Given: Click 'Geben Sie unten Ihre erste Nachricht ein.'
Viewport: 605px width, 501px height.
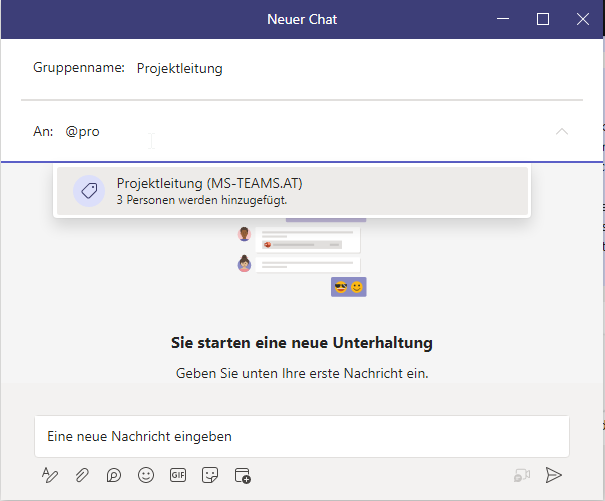Looking at the screenshot, I should (x=302, y=374).
